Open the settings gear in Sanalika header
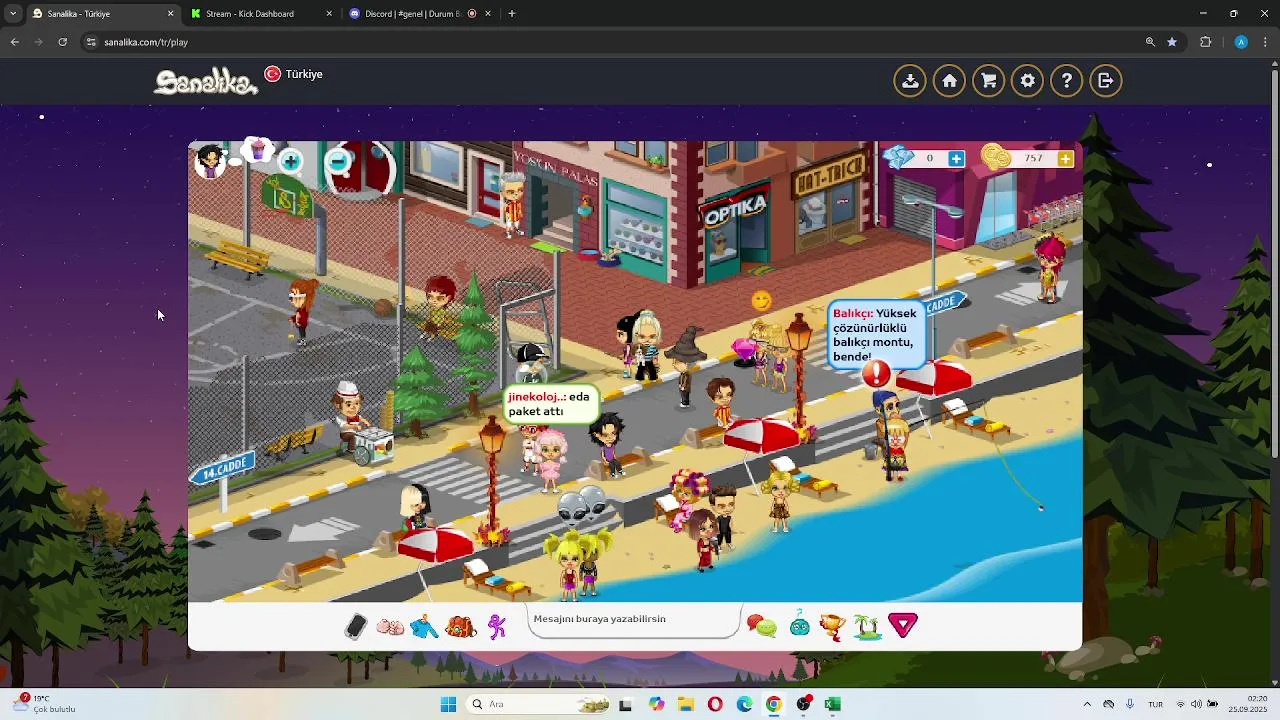The image size is (1280, 720). [x=1027, y=81]
